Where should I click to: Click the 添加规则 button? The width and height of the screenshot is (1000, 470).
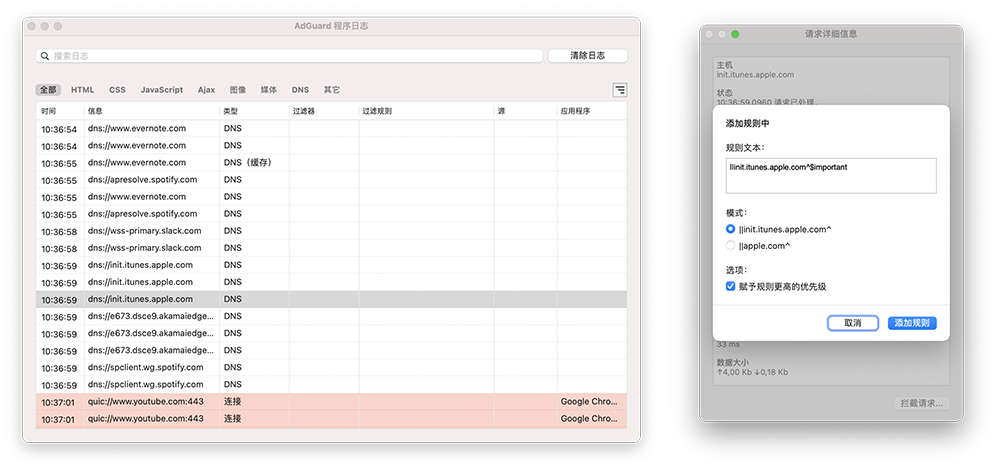(x=912, y=323)
